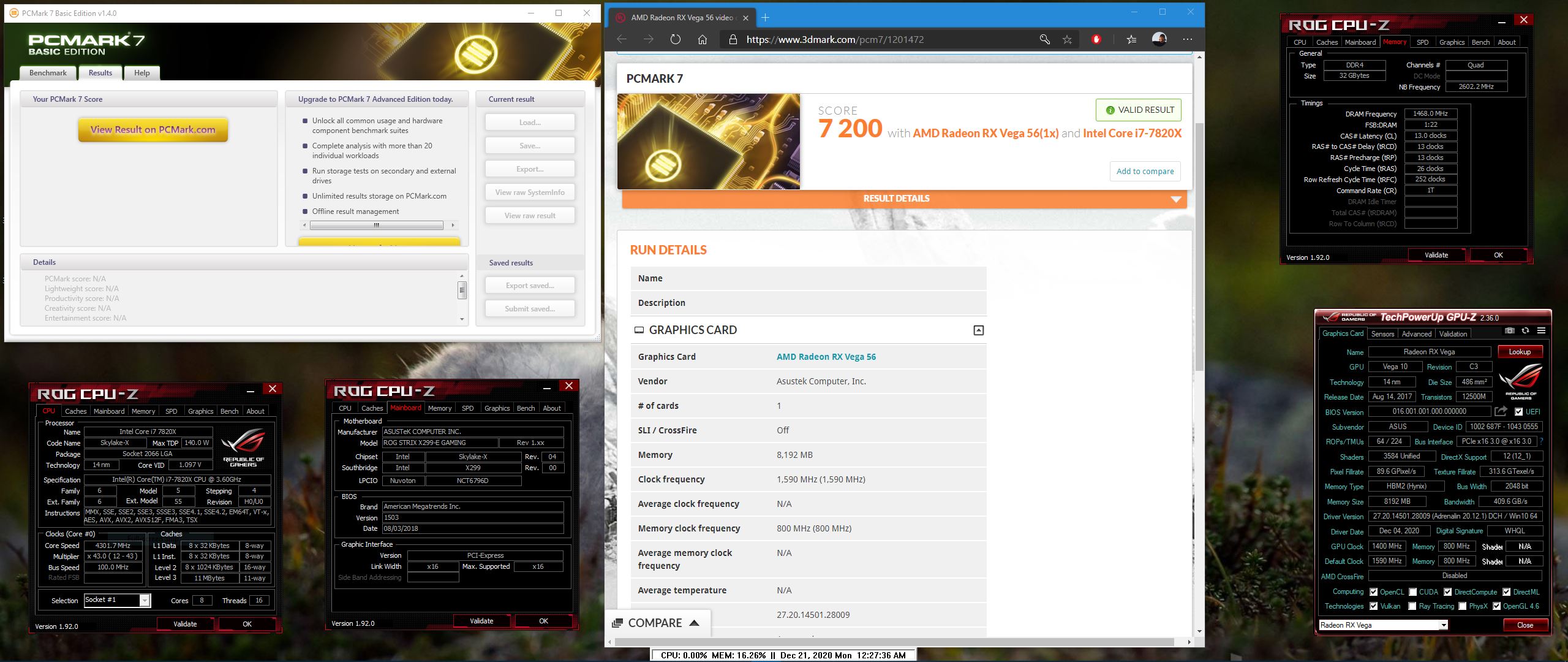Toggle the CUDA checkbox in GPU-Z
Image resolution: width=1568 pixels, height=662 pixels.
[x=1412, y=592]
